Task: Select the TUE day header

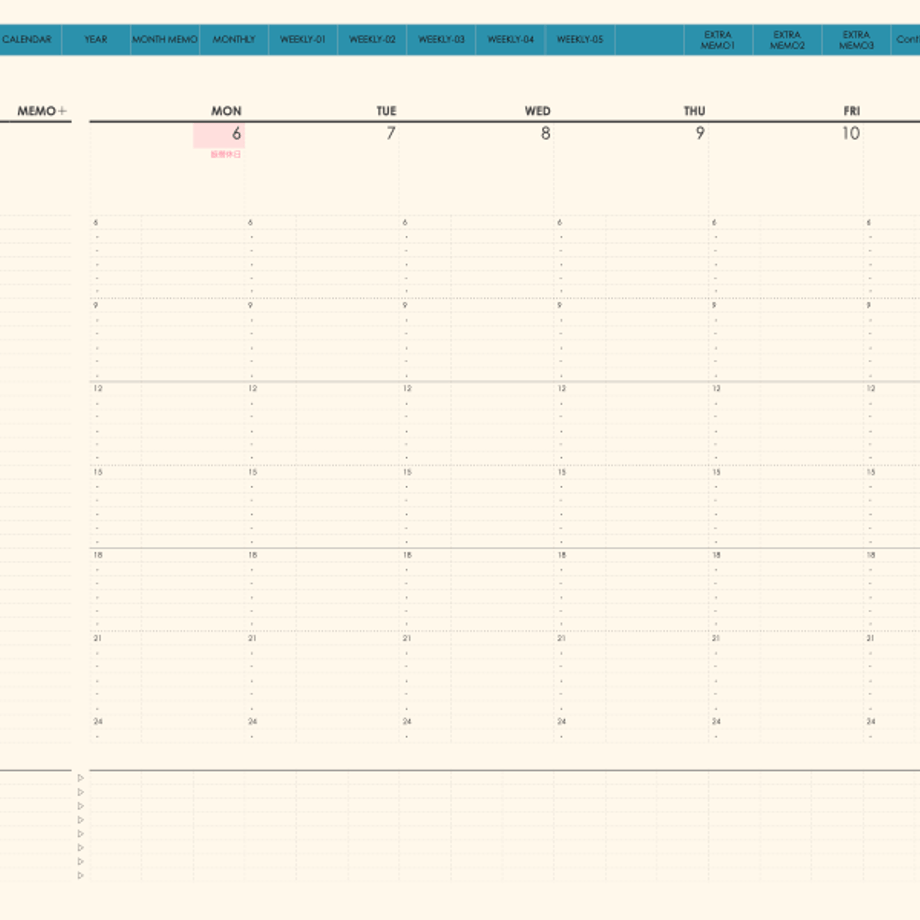Action: coord(387,111)
